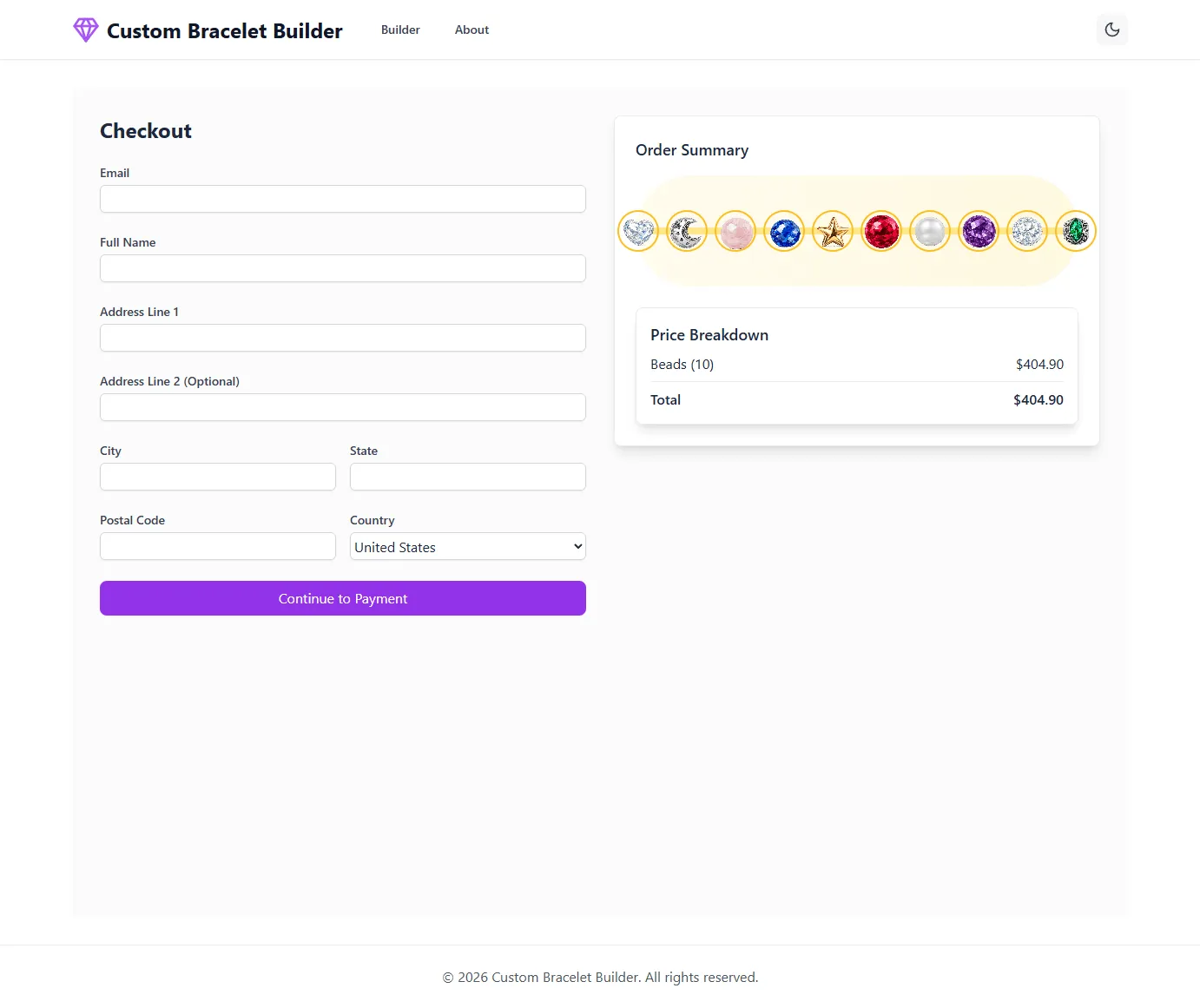The height and width of the screenshot is (1008, 1200).
Task: Click inside the City text box
Action: click(x=217, y=477)
